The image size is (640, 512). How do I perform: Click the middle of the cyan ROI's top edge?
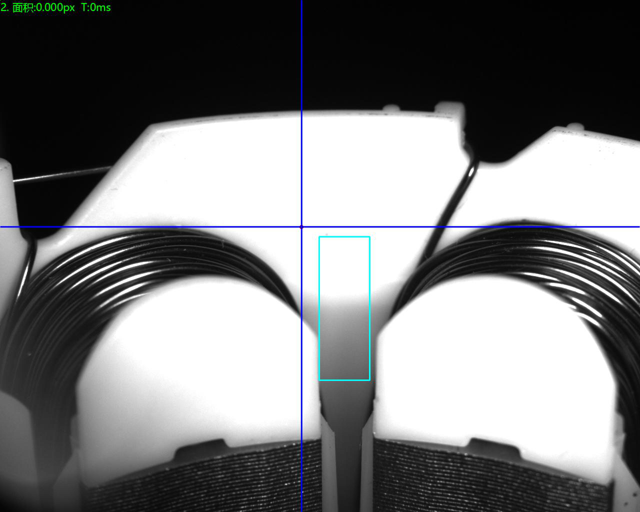(x=344, y=237)
